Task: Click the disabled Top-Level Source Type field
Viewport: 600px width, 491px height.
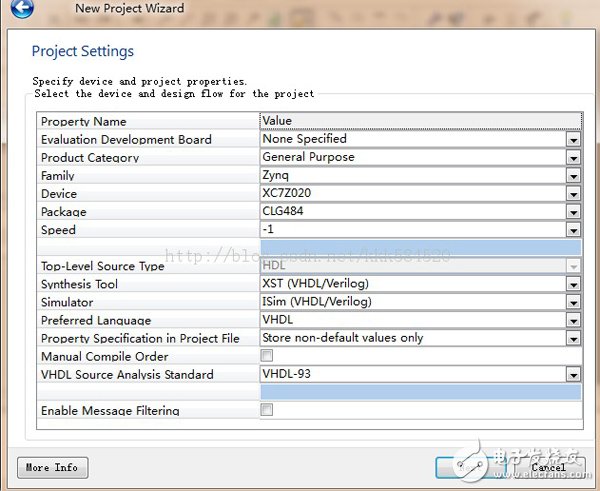Action: (412, 266)
